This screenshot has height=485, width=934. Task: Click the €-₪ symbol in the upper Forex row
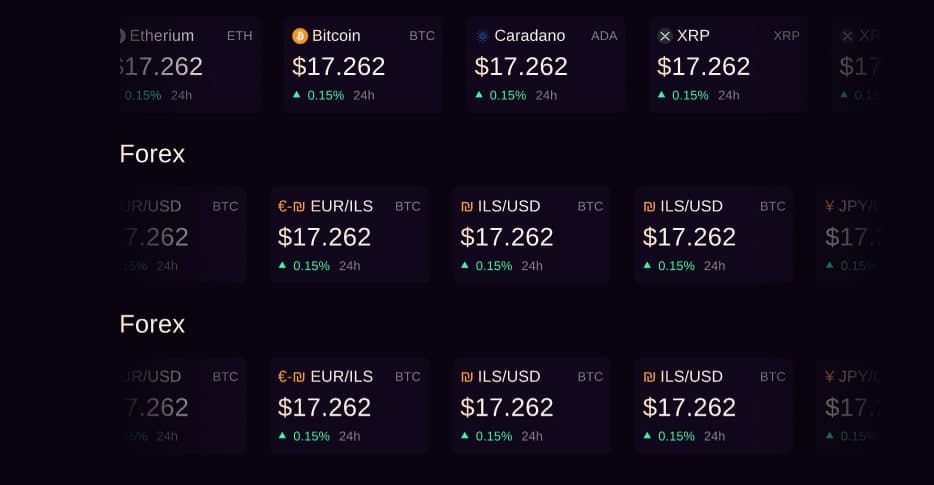pyautogui.click(x=291, y=207)
